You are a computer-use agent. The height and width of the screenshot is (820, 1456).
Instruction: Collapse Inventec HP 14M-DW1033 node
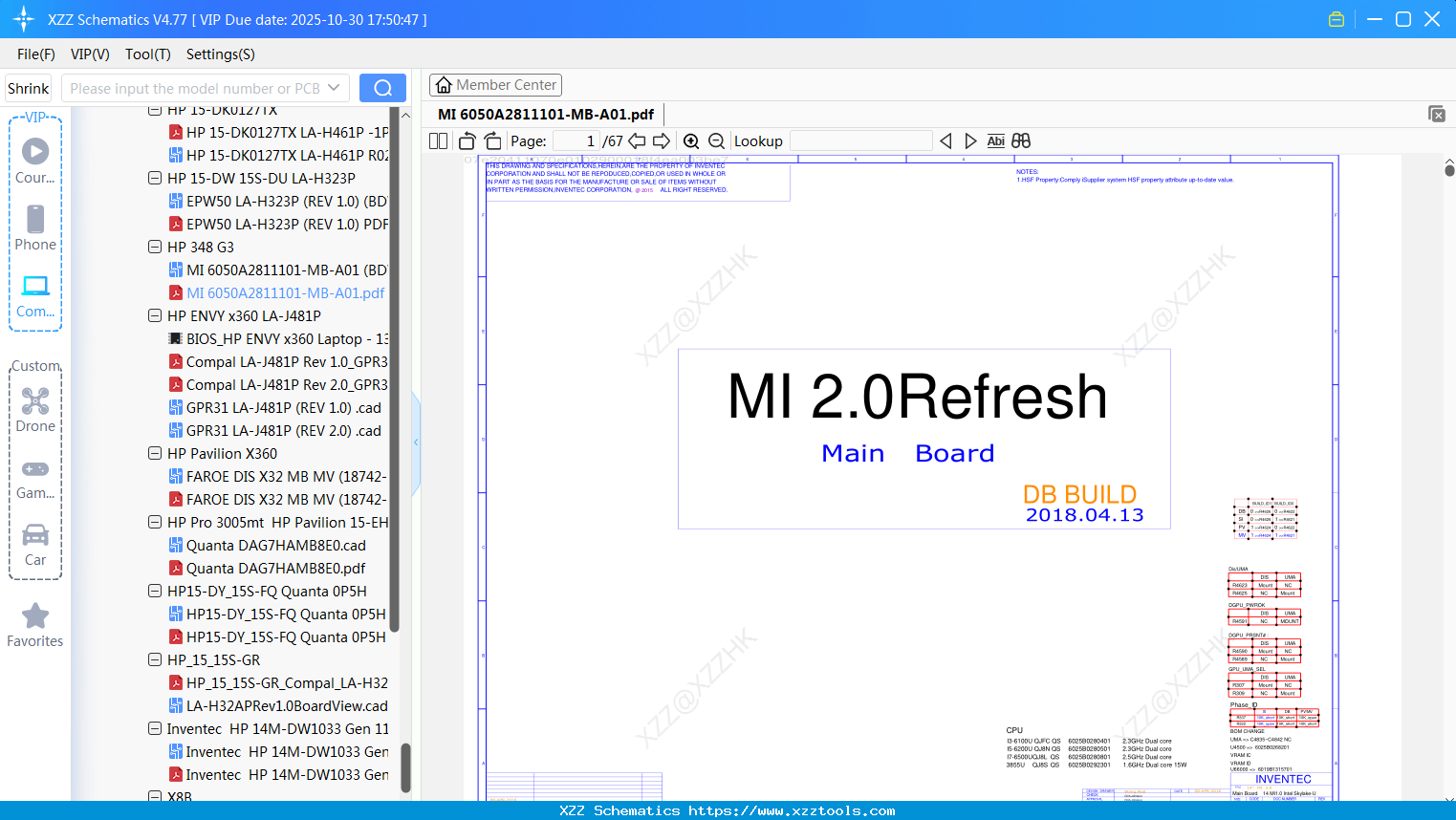pos(155,728)
